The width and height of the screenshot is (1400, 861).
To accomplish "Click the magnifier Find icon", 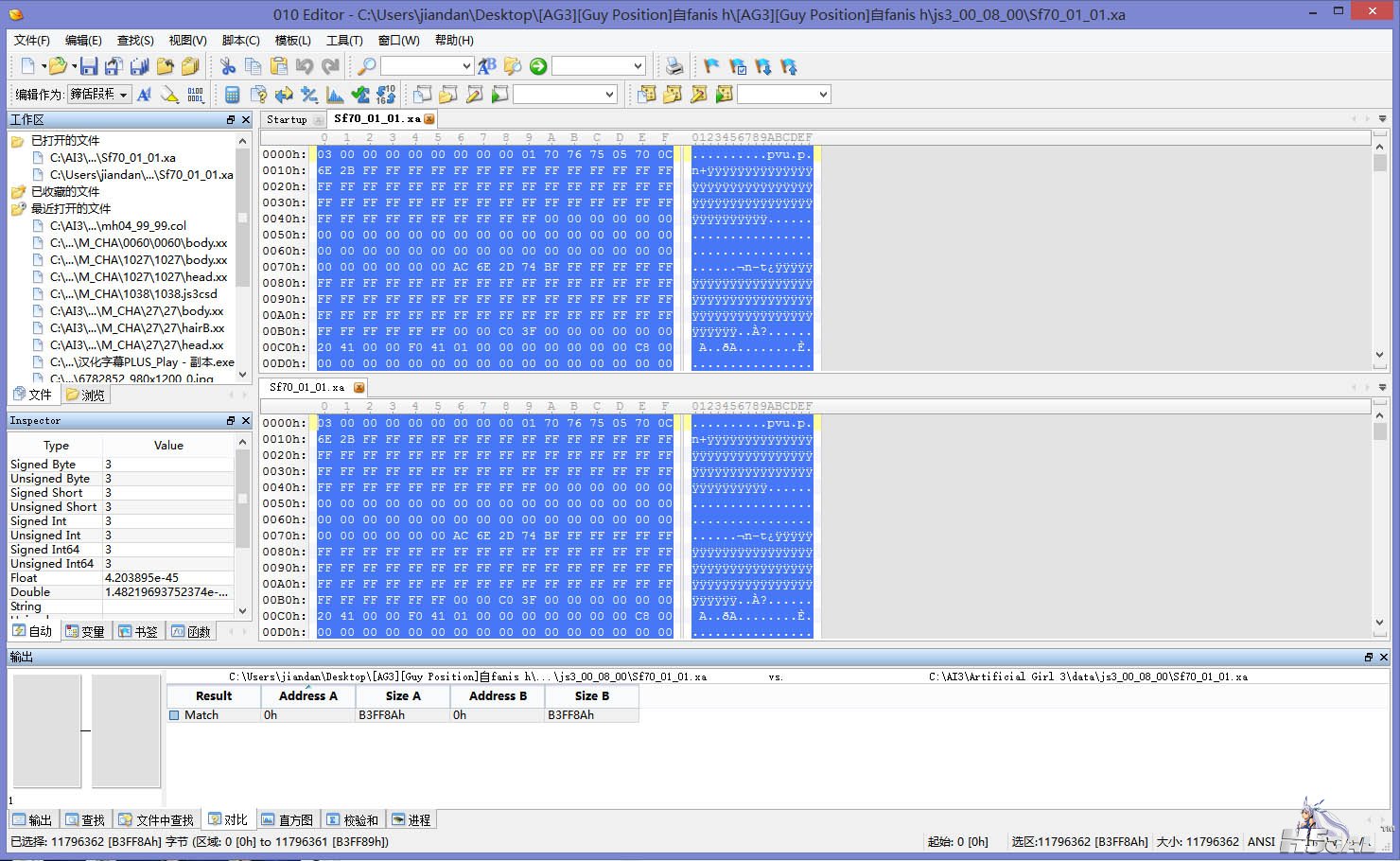I will click(365, 66).
